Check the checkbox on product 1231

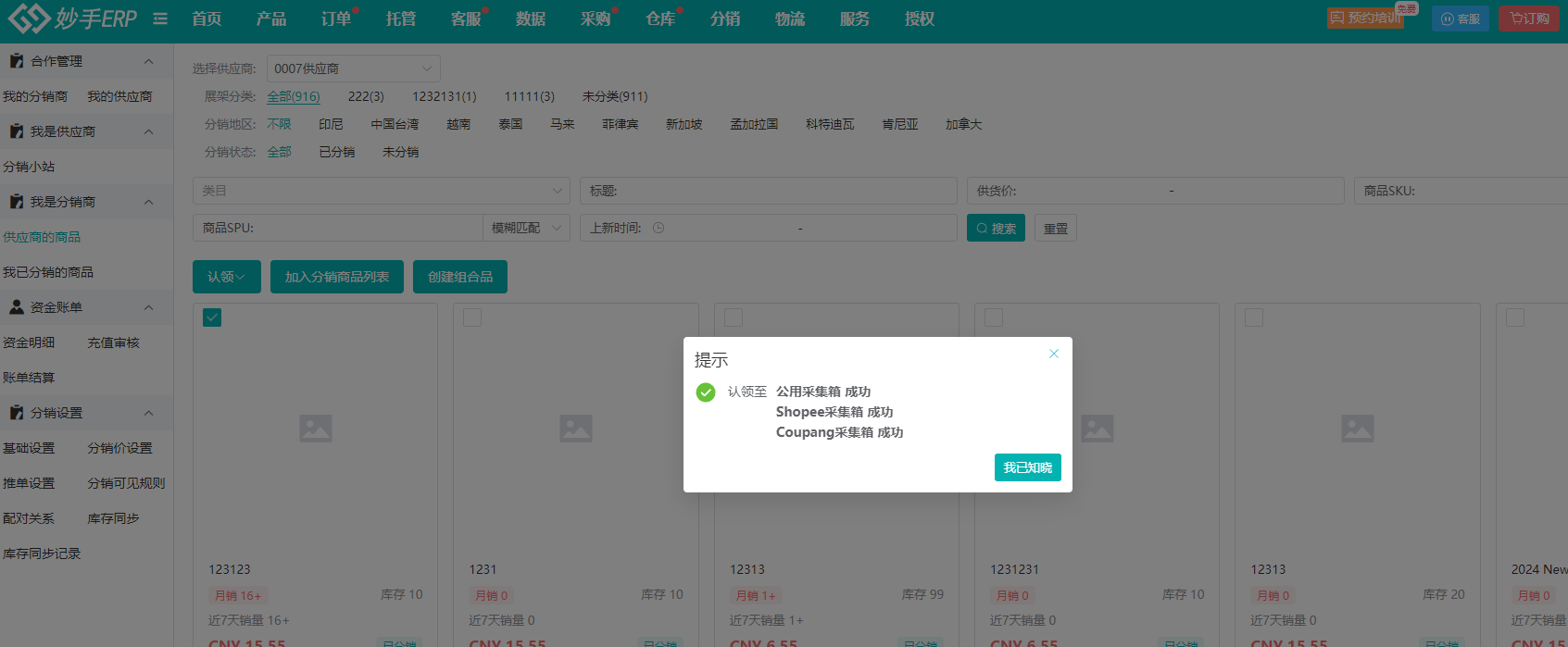(x=472, y=317)
